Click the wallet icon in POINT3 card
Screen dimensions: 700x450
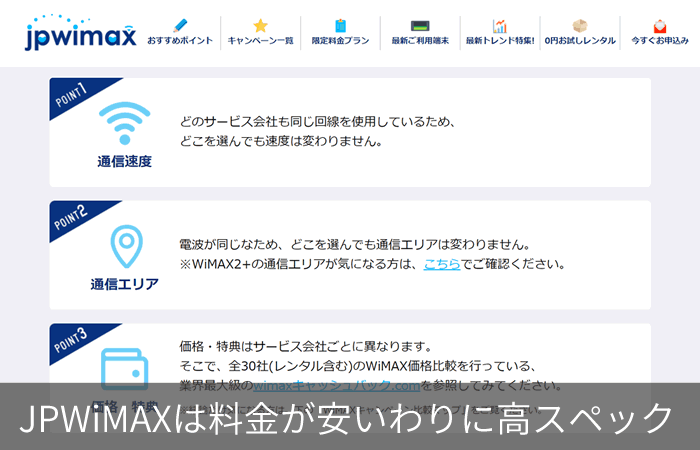[125, 369]
